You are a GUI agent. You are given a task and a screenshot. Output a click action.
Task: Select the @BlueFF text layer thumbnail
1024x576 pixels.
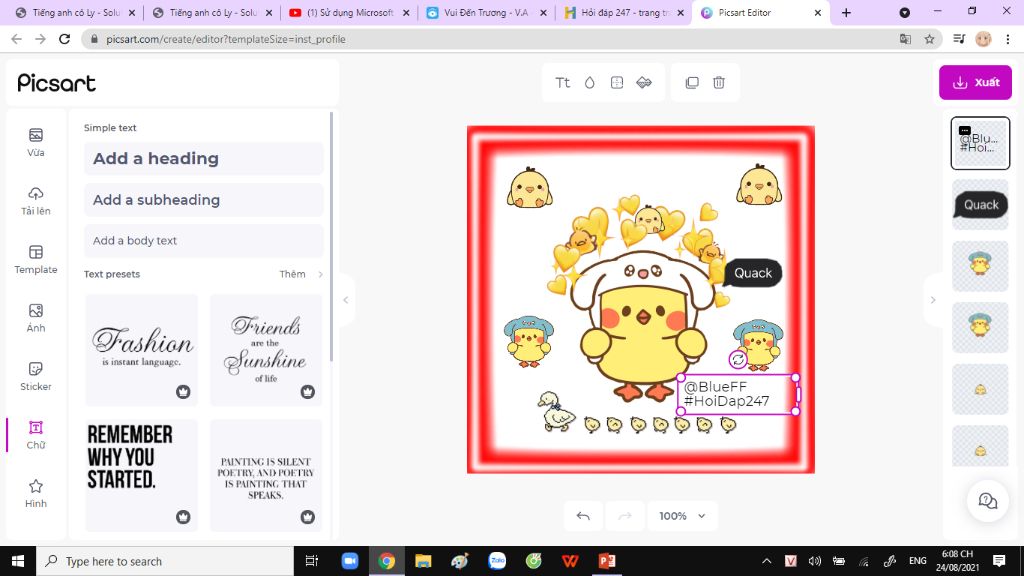point(980,143)
